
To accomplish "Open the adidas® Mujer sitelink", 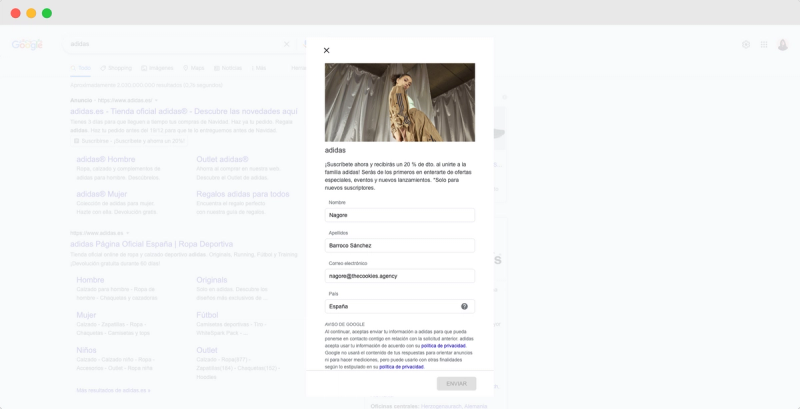I will pos(102,194).
